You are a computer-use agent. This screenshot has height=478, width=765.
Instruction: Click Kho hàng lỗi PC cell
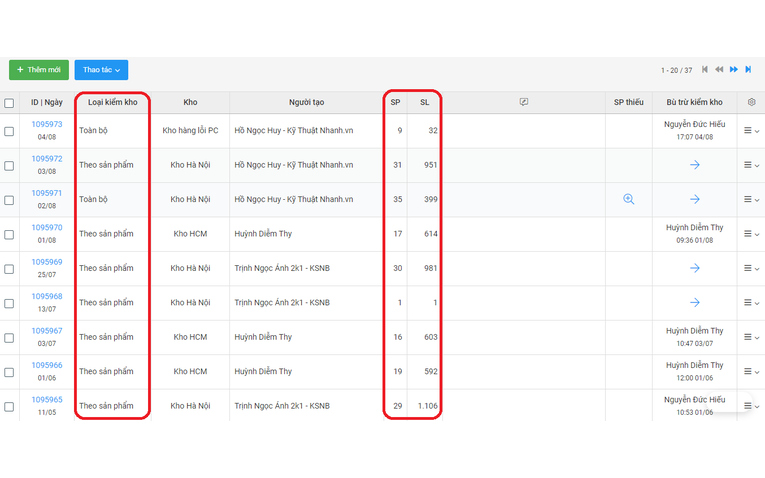click(x=190, y=131)
